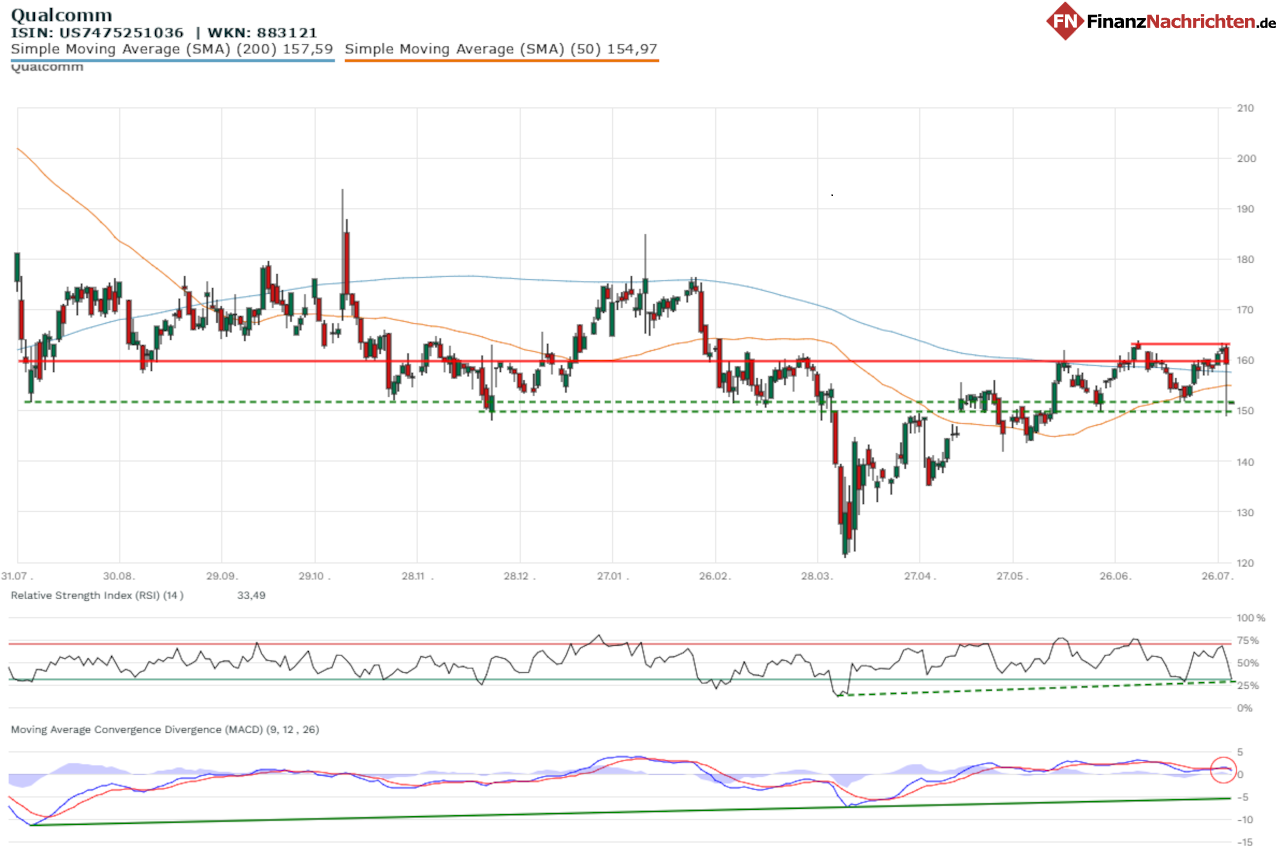Click the 170 price axis label
The height and width of the screenshot is (850, 1280).
tap(1246, 310)
